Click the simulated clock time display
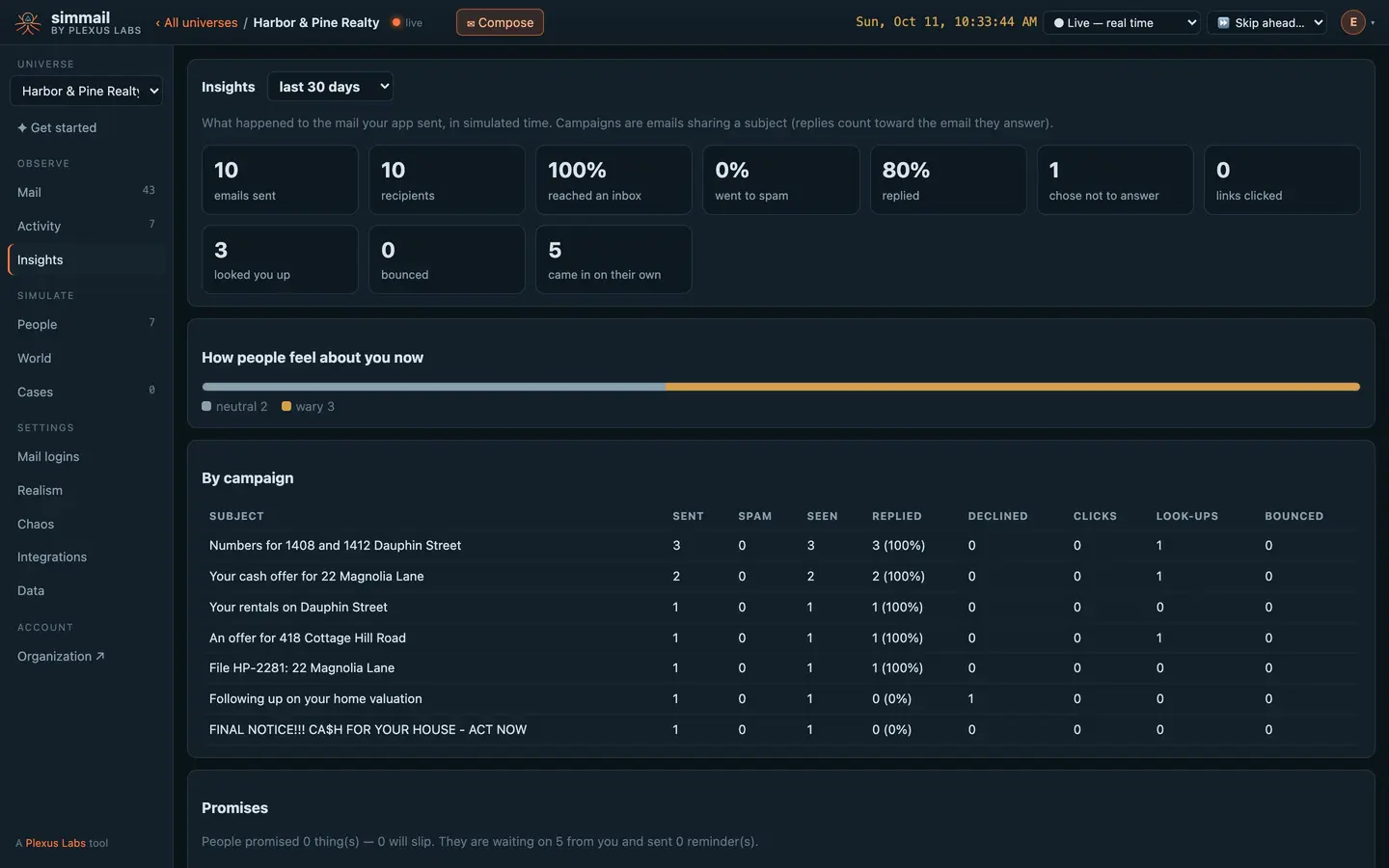This screenshot has height=868, width=1389. 946,22
